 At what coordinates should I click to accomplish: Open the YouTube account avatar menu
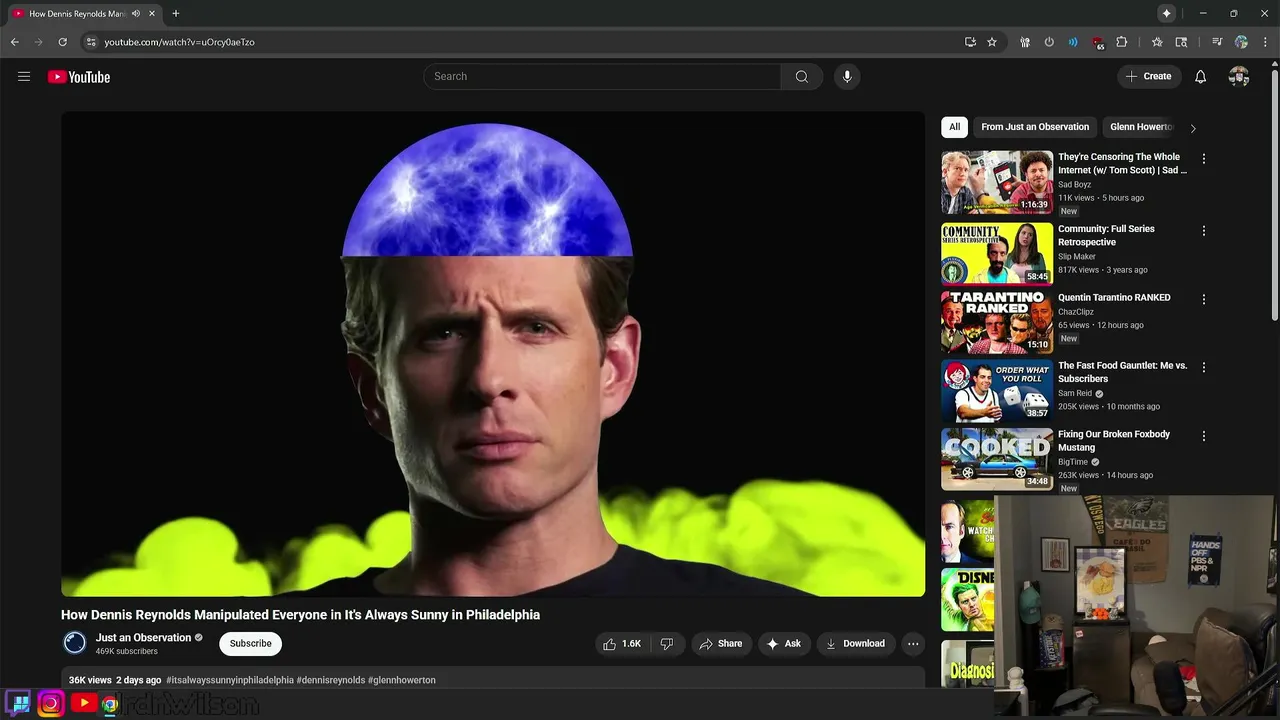1239,77
